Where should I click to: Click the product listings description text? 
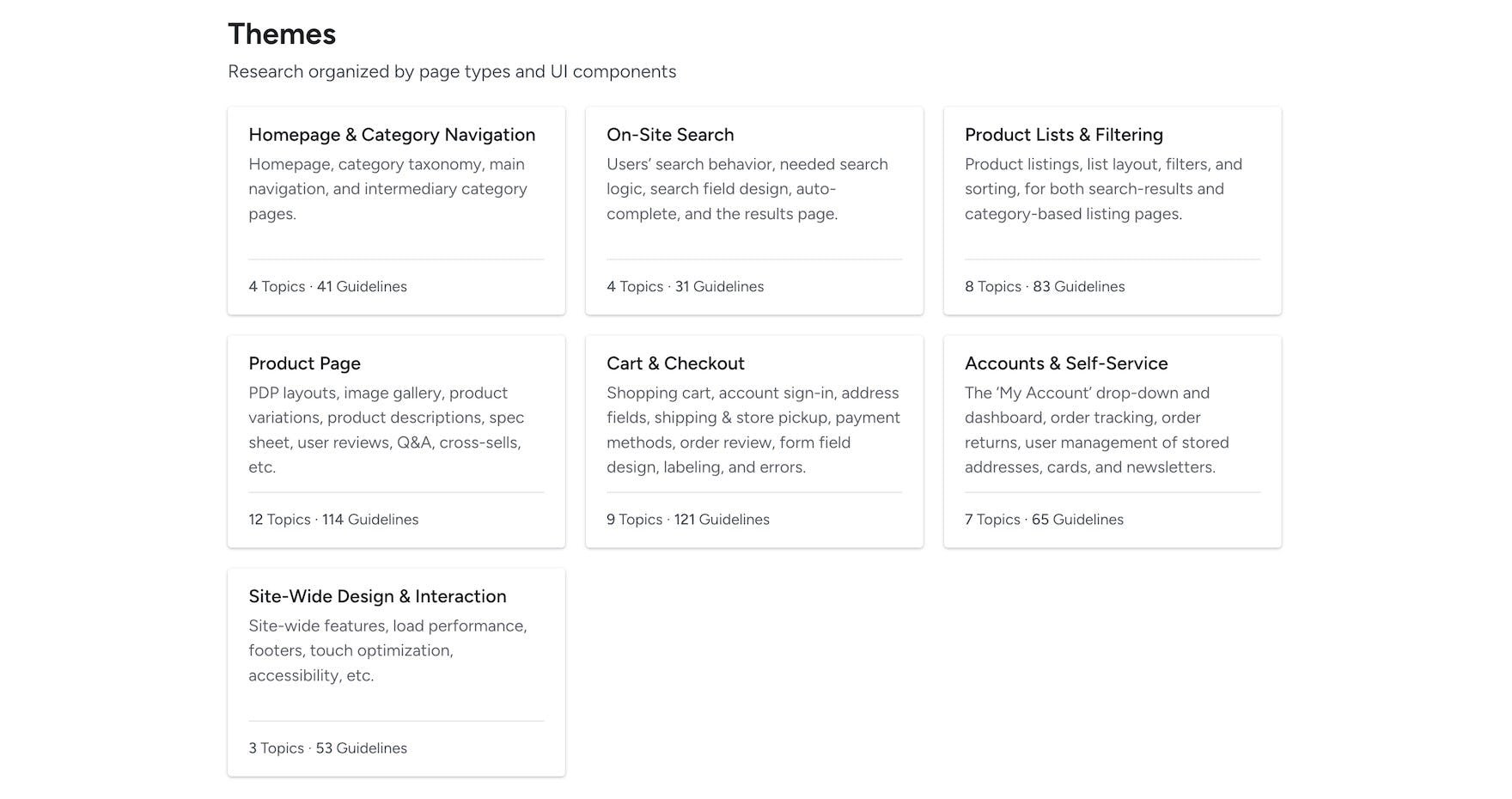pyautogui.click(x=1103, y=189)
